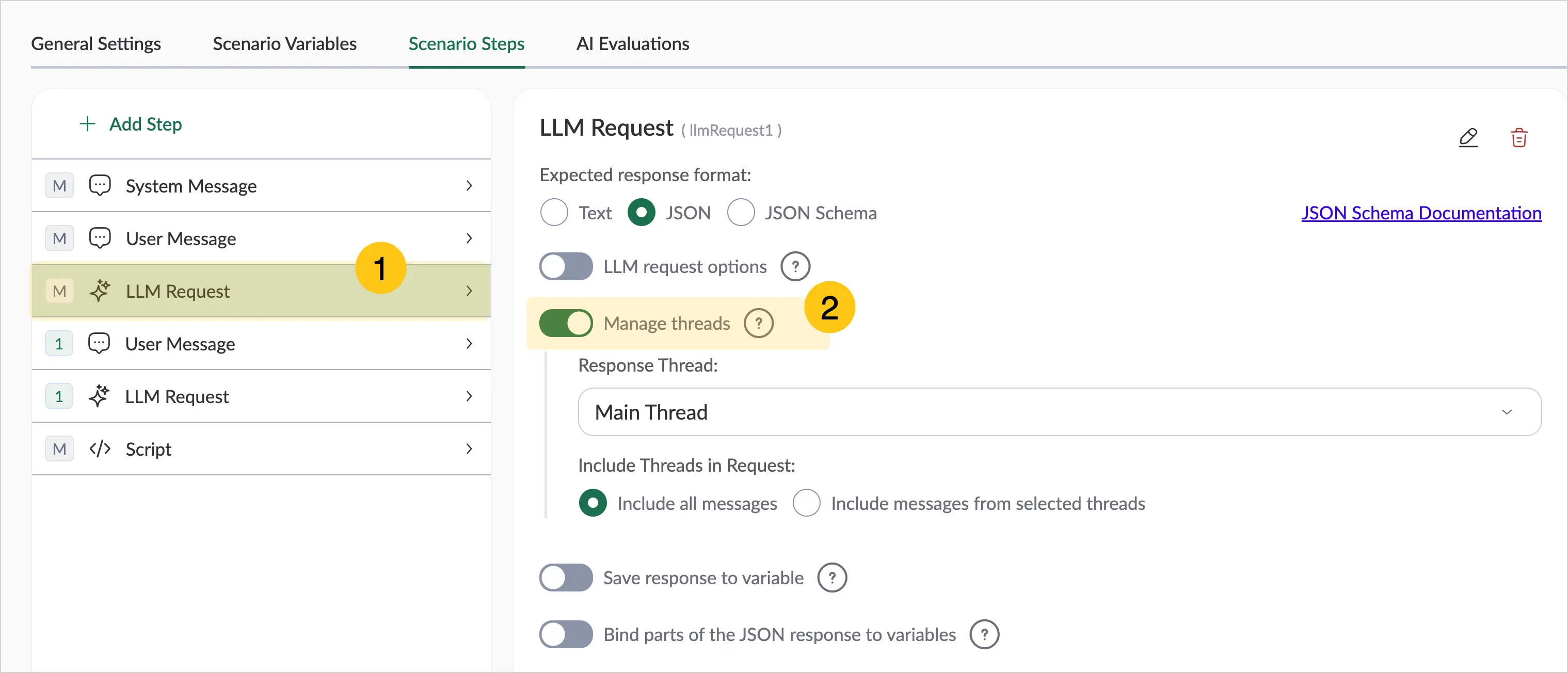Show help for Save response to variable
Viewport: 1568px width, 673px height.
tap(832, 578)
